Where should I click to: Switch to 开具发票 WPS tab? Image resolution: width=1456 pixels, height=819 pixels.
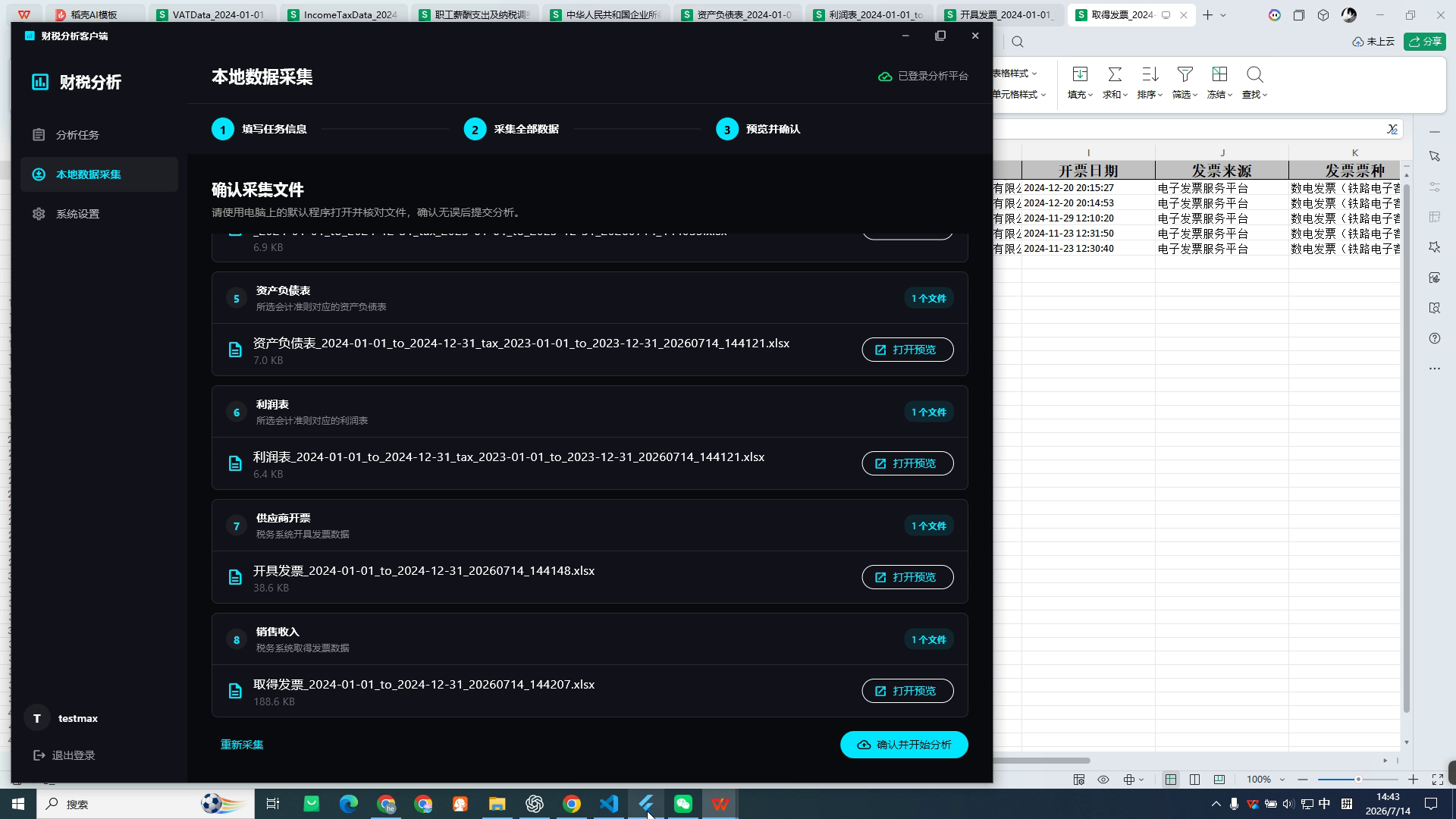(1001, 15)
